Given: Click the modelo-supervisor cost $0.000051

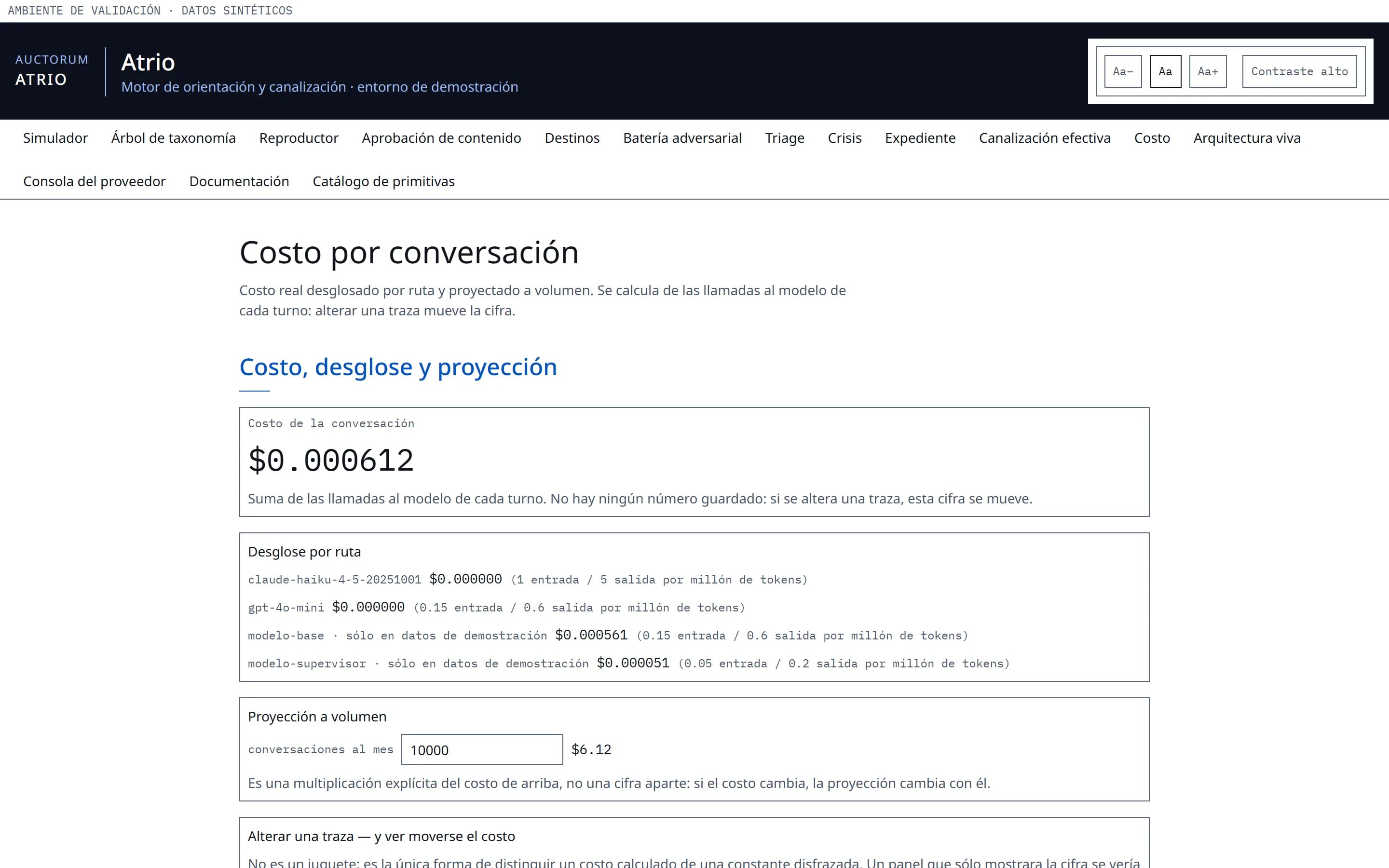Looking at the screenshot, I should (633, 663).
